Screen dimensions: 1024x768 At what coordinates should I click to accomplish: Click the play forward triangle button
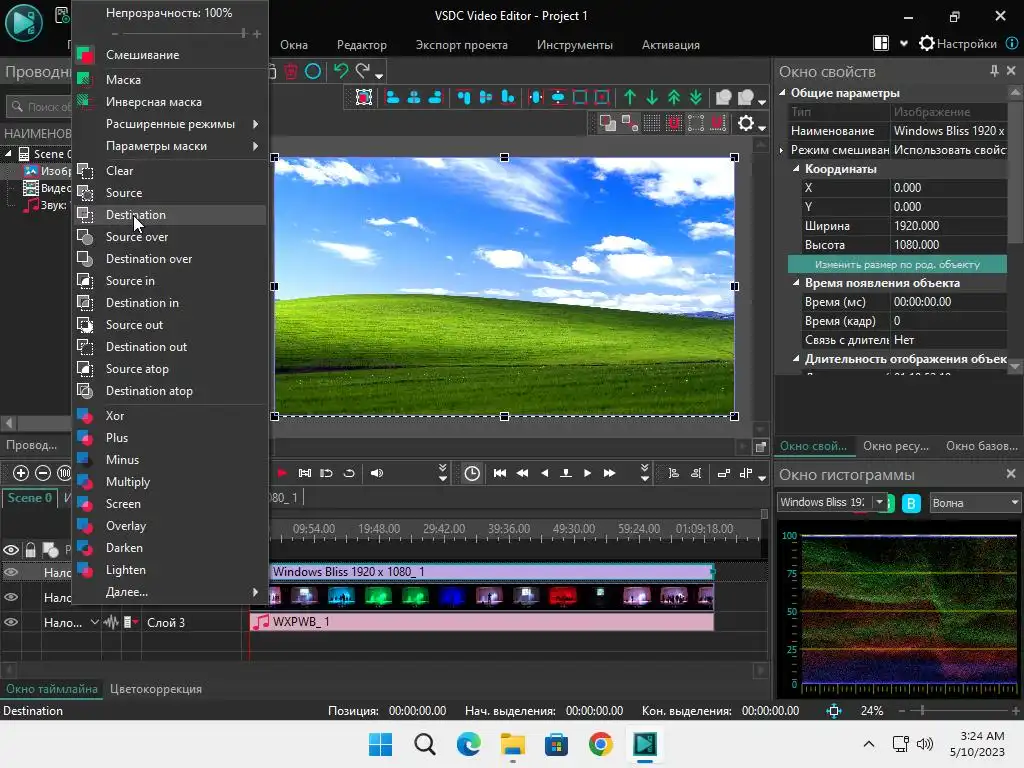tap(587, 473)
